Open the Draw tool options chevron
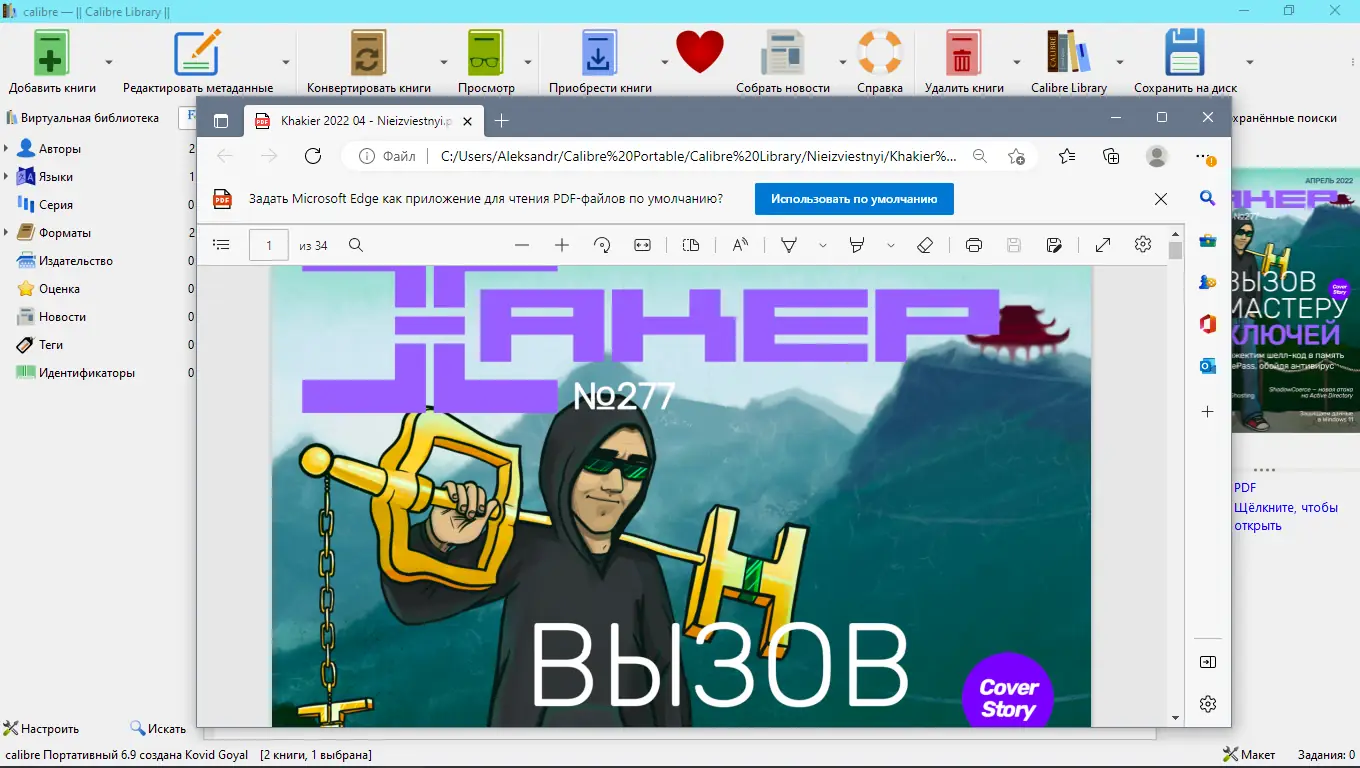The width and height of the screenshot is (1360, 768). (822, 245)
